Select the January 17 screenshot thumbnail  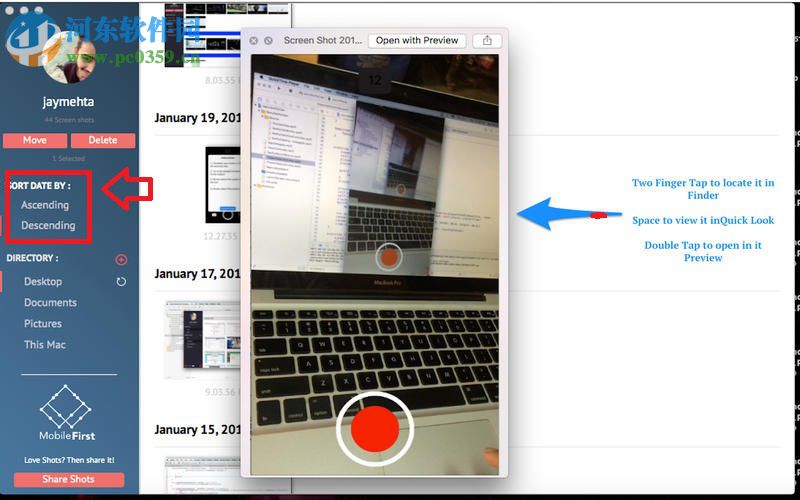coord(203,339)
